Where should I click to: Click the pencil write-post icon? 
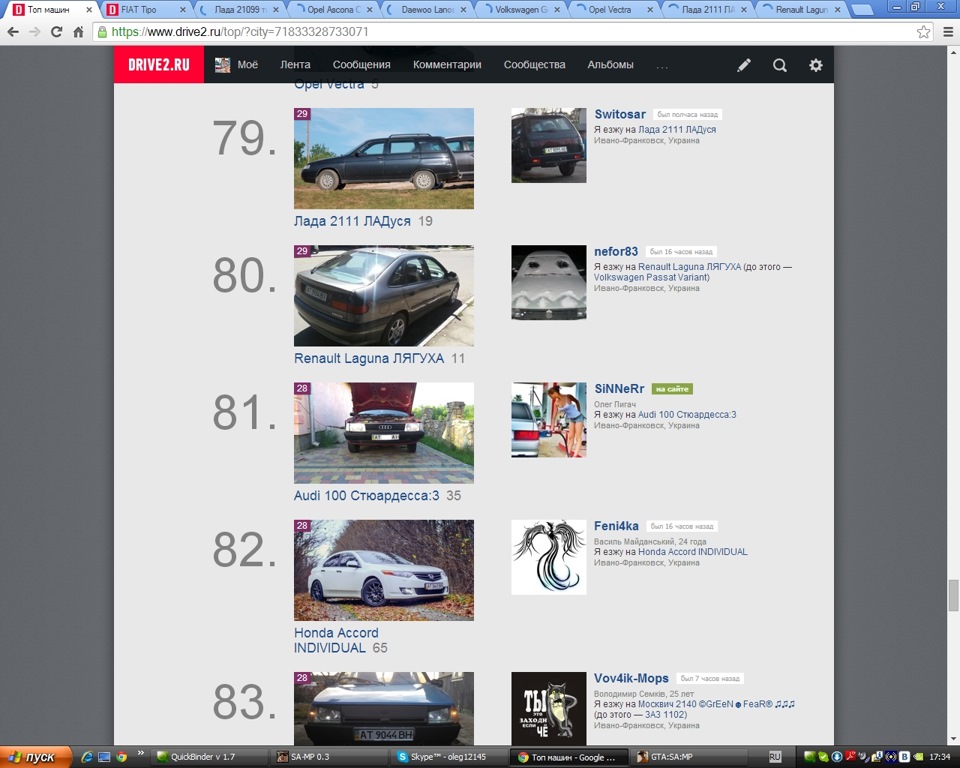tap(744, 65)
